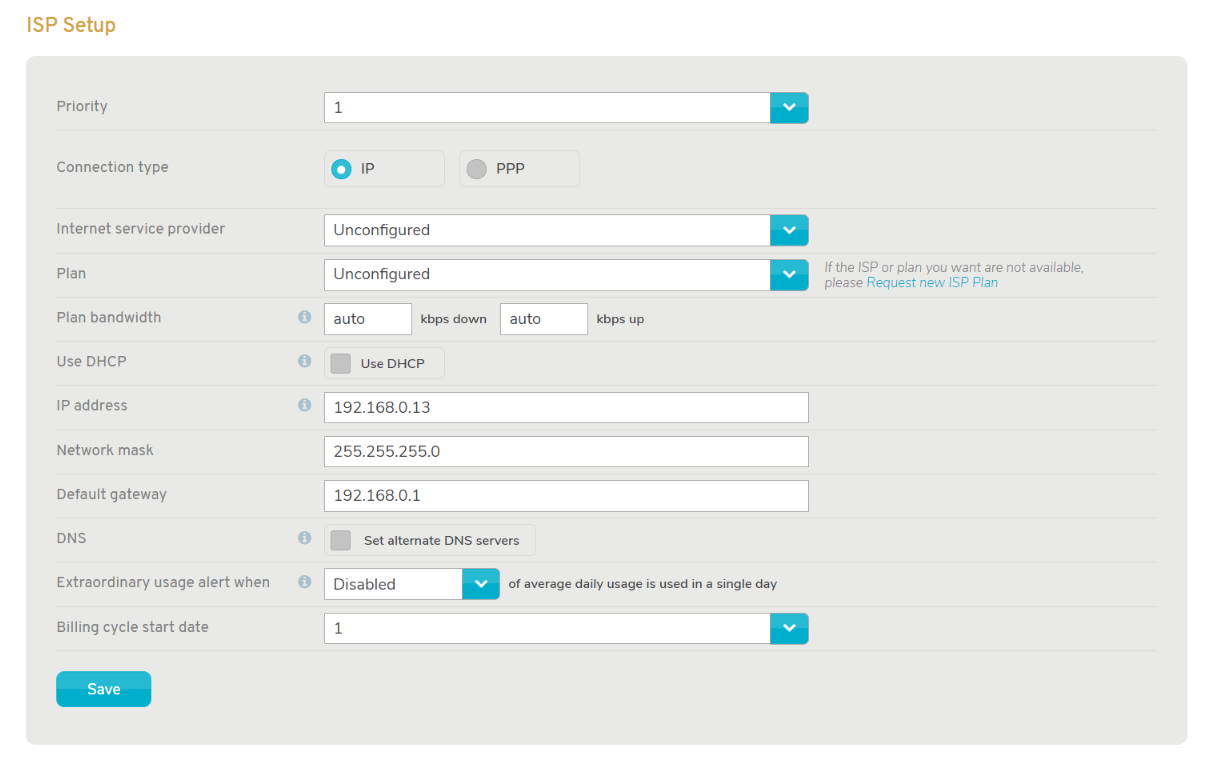
Task: Select the IP connection type
Action: [x=342, y=169]
